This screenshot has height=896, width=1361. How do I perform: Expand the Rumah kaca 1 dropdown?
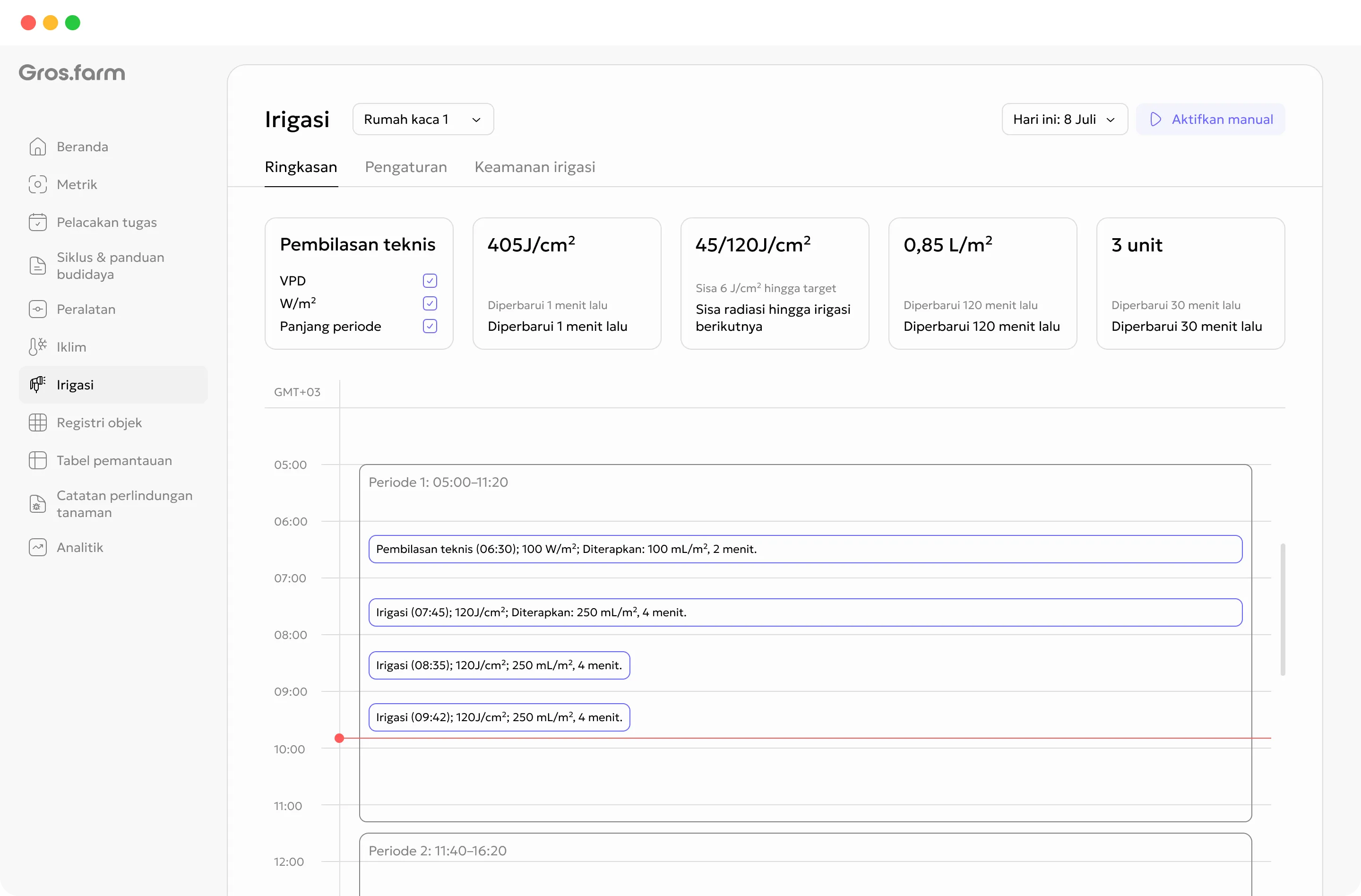pos(423,119)
